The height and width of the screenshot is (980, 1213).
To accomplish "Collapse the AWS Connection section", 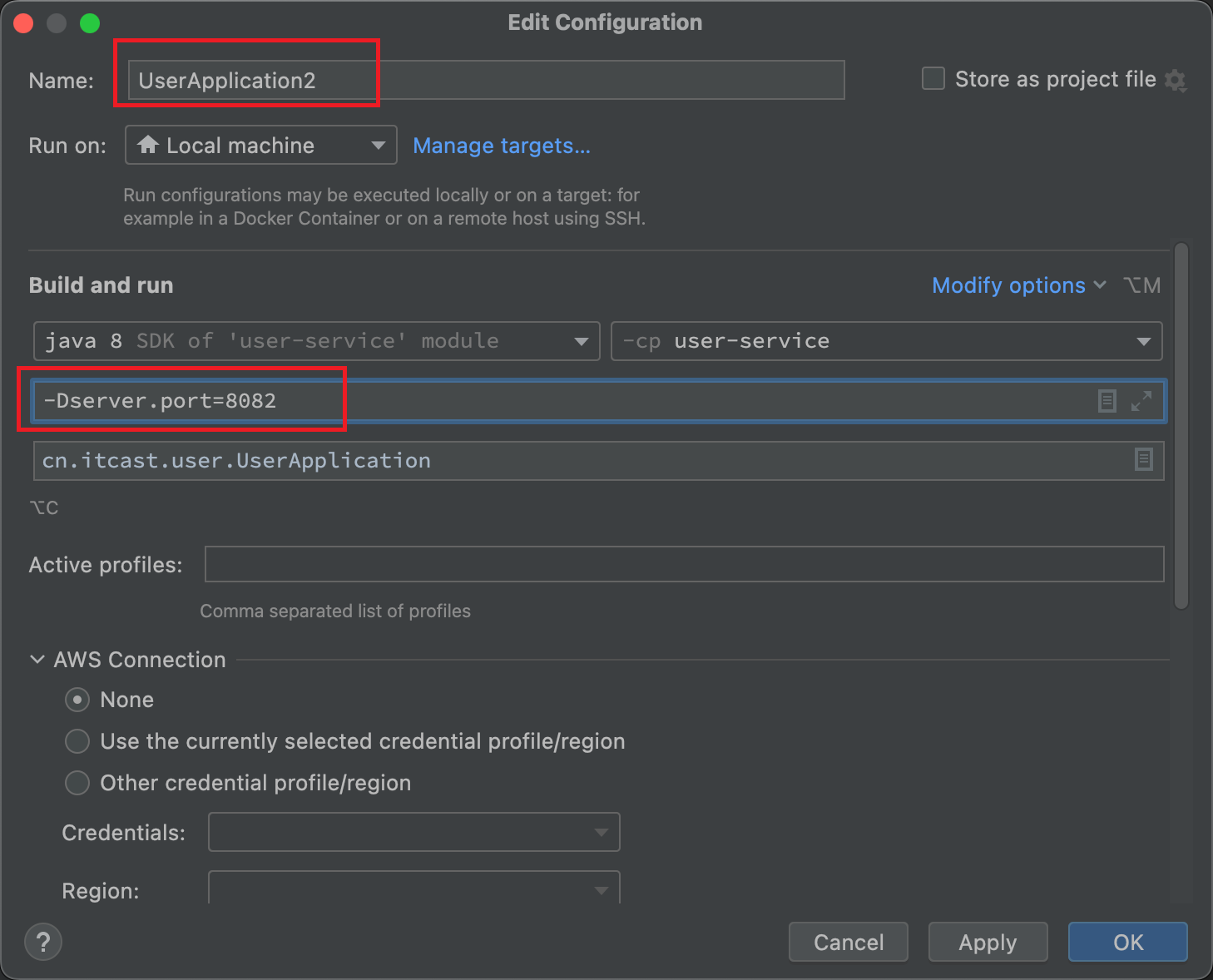I will click(37, 660).
